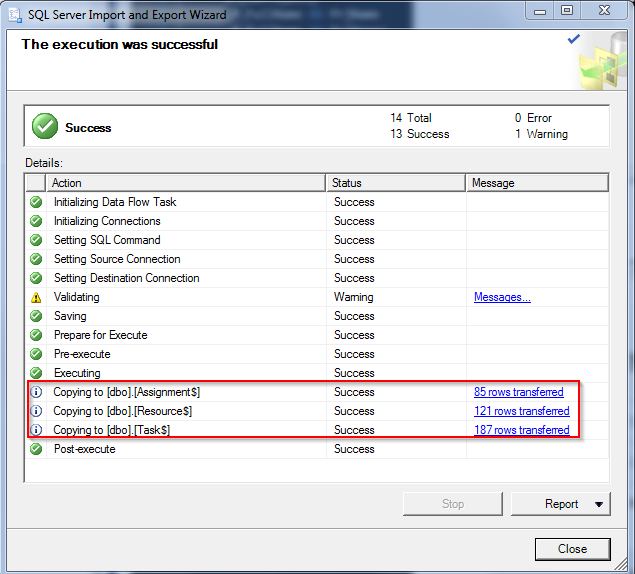The width and height of the screenshot is (635, 574).
Task: Click the yellow warning icon beside Validating
Action: [36, 298]
